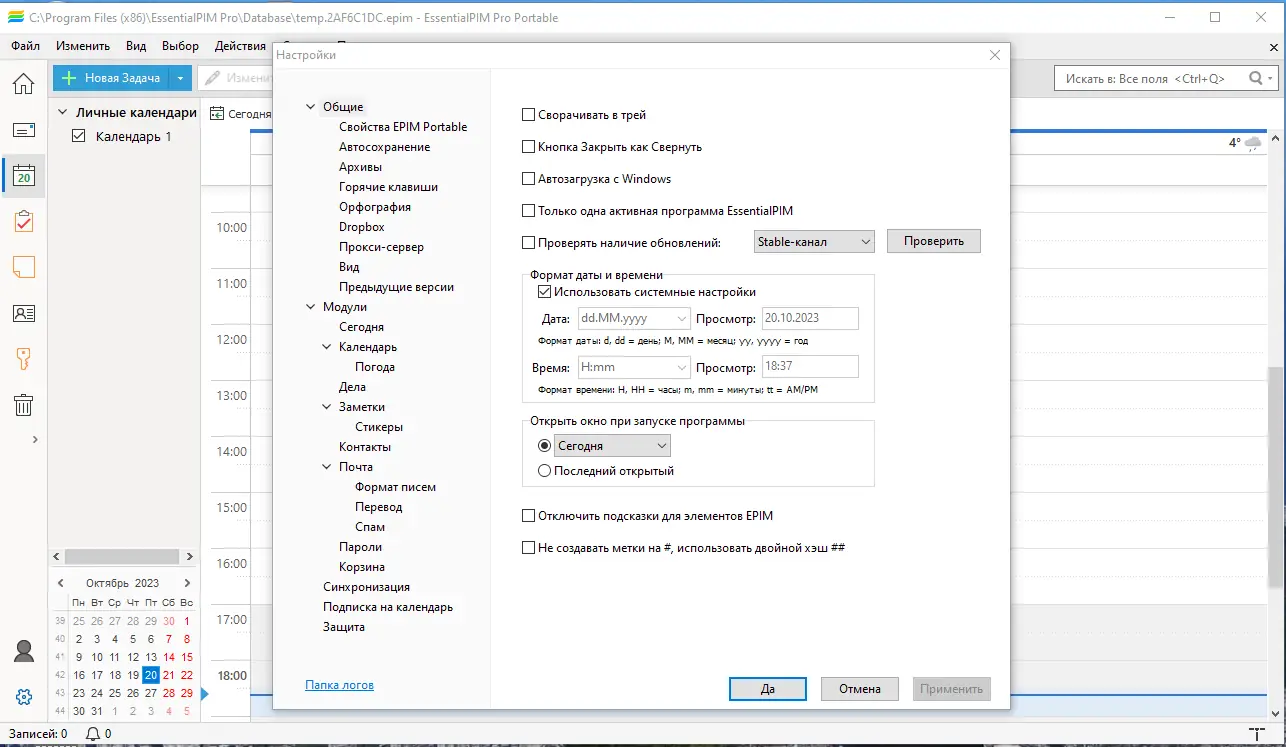Open the Stable-канал update channel dropdown

(814, 241)
